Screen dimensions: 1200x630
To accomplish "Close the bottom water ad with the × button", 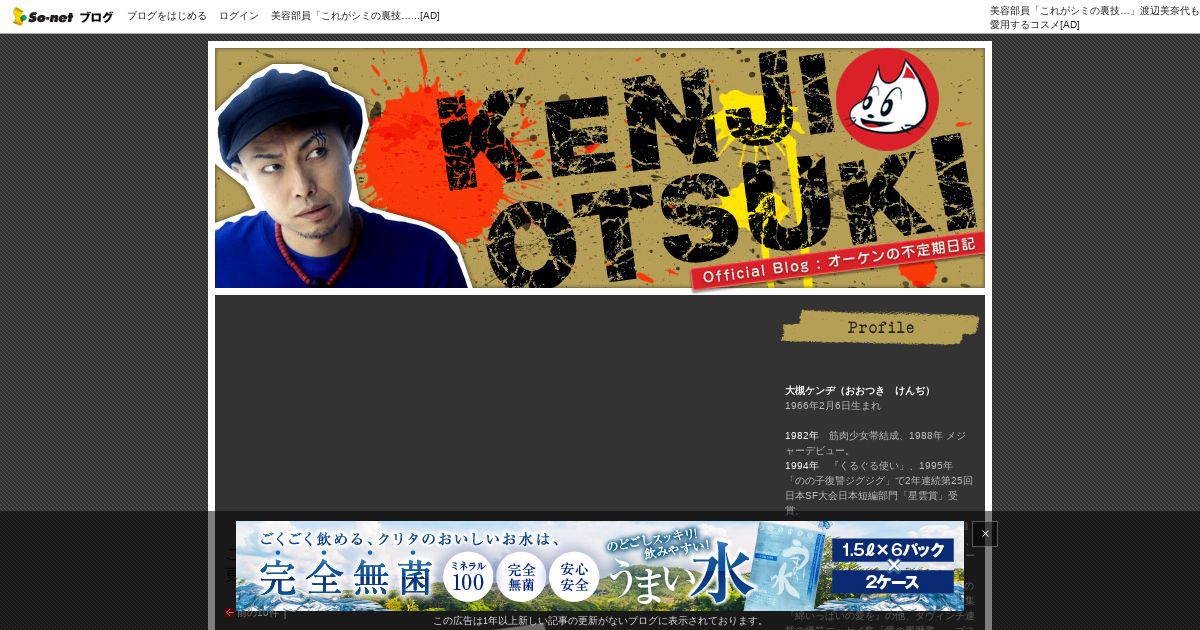I will coord(985,534).
